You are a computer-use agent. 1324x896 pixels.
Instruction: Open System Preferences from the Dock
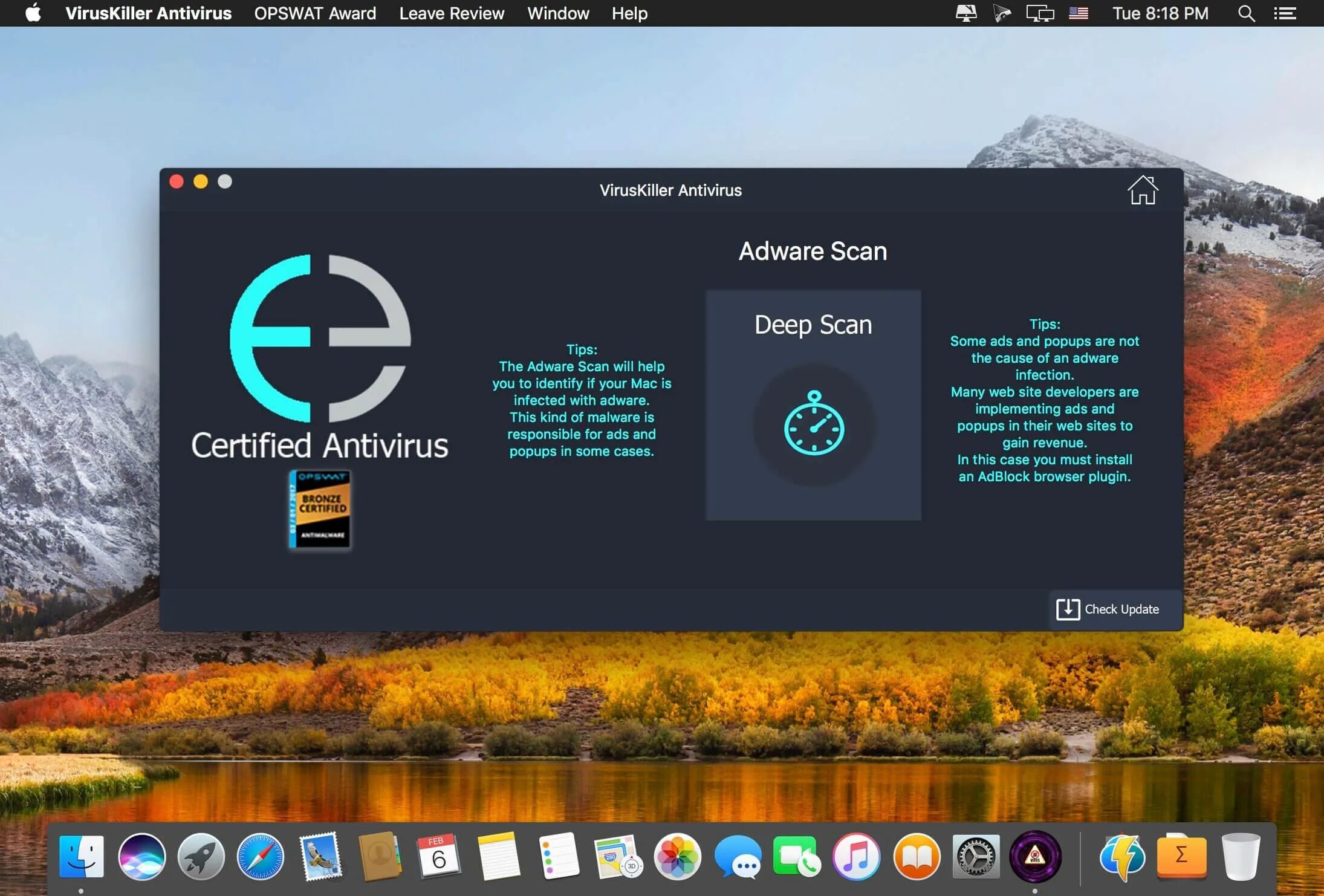[975, 856]
